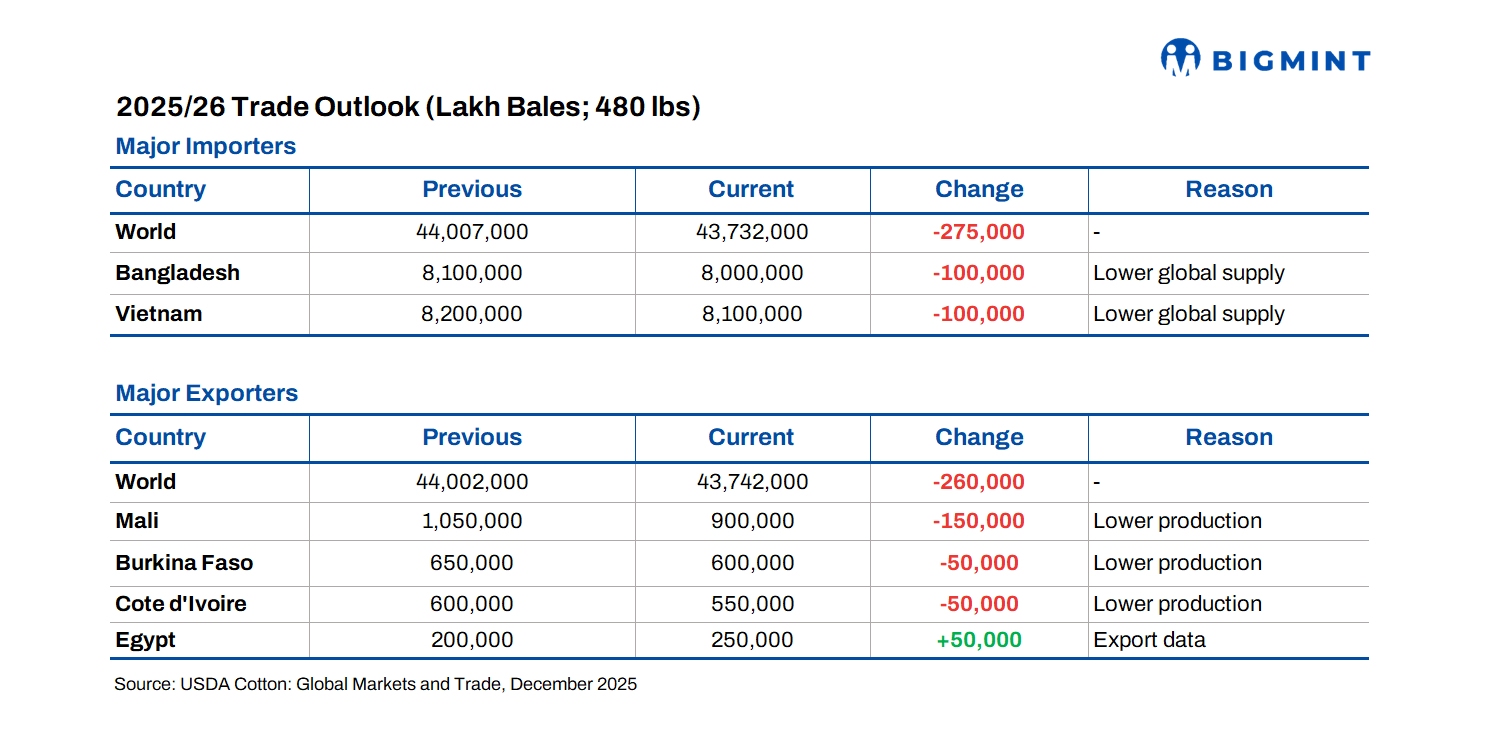Click the BIGMINT brand name text
Image resolution: width=1500 pixels, height=750 pixels.
[1290, 61]
